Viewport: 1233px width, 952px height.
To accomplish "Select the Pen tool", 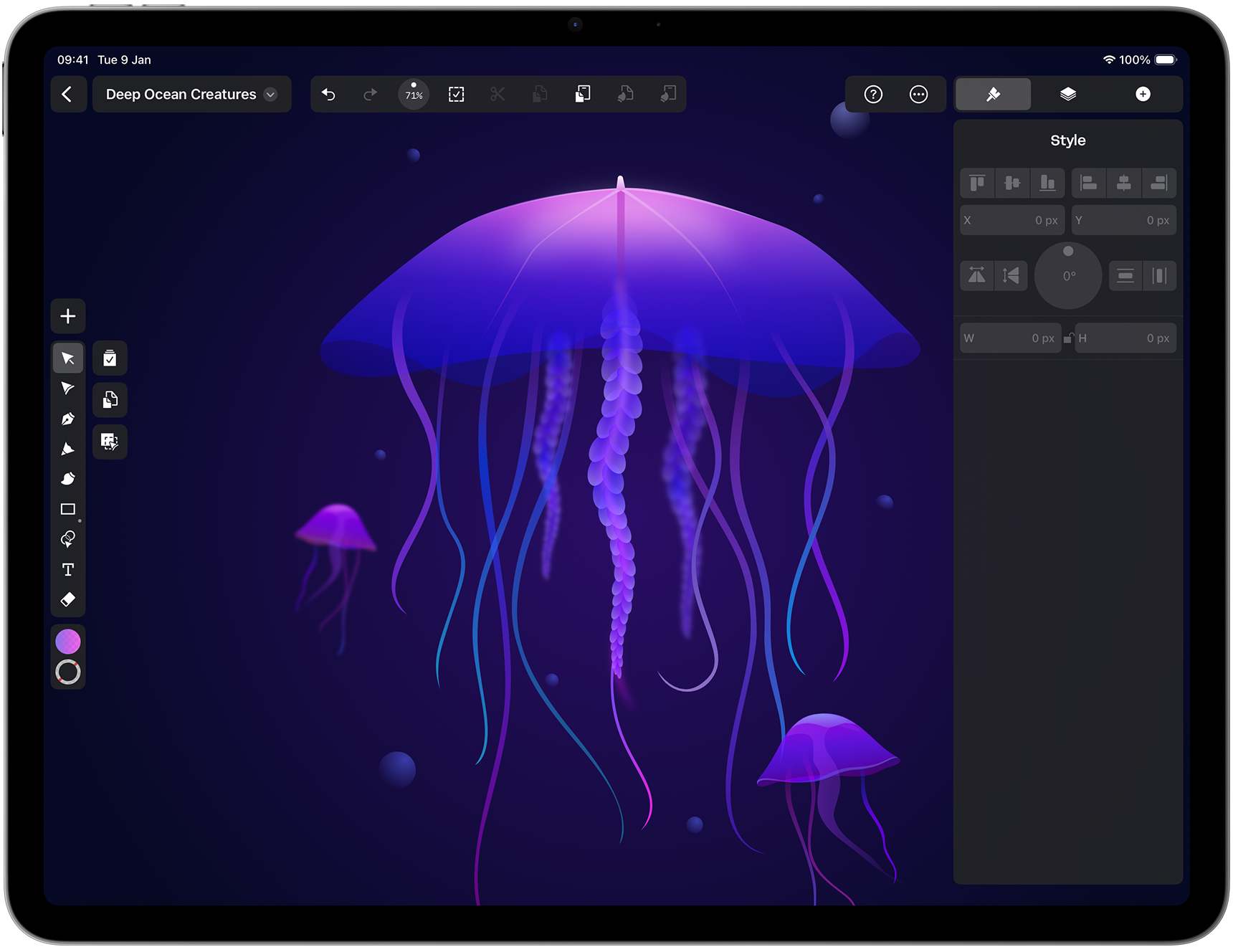I will click(x=68, y=419).
